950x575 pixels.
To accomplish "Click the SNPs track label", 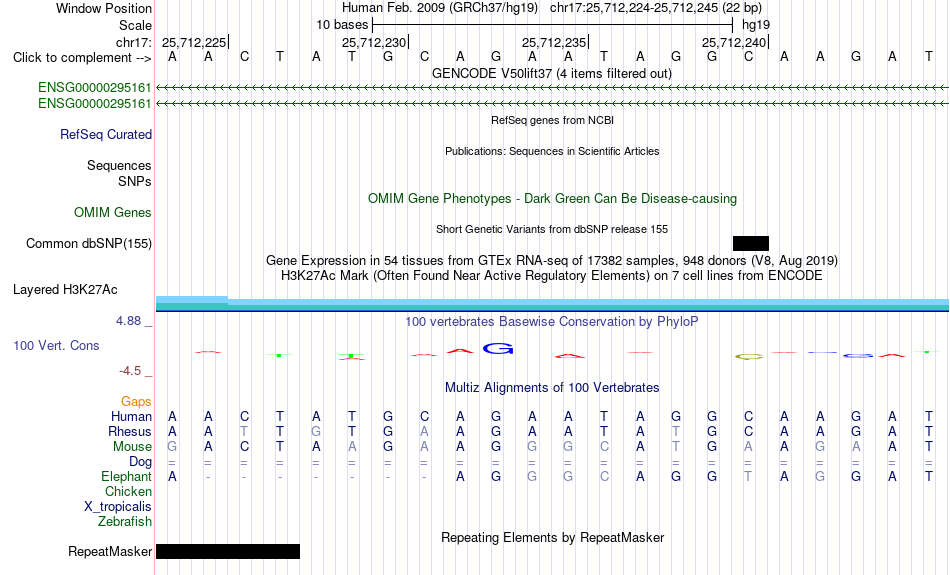I will pos(135,181).
